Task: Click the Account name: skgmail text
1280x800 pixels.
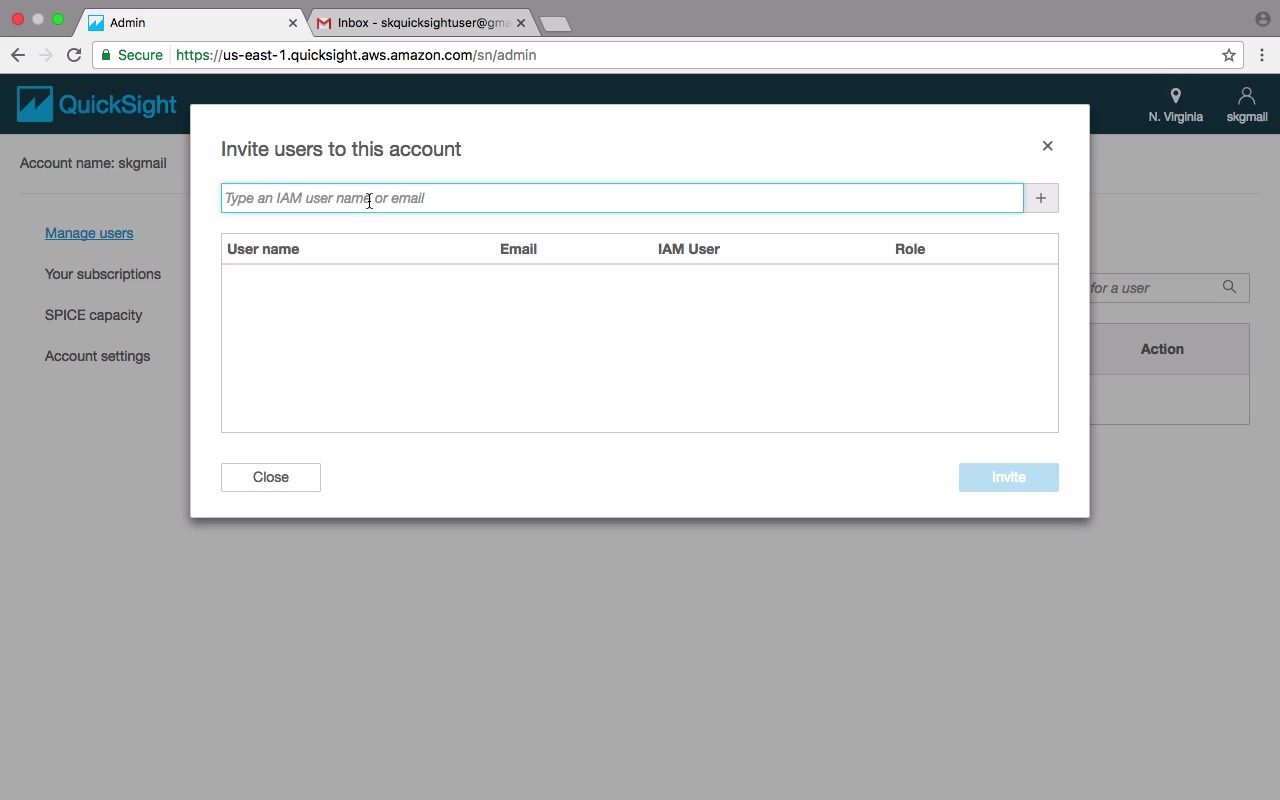Action: tap(93, 163)
